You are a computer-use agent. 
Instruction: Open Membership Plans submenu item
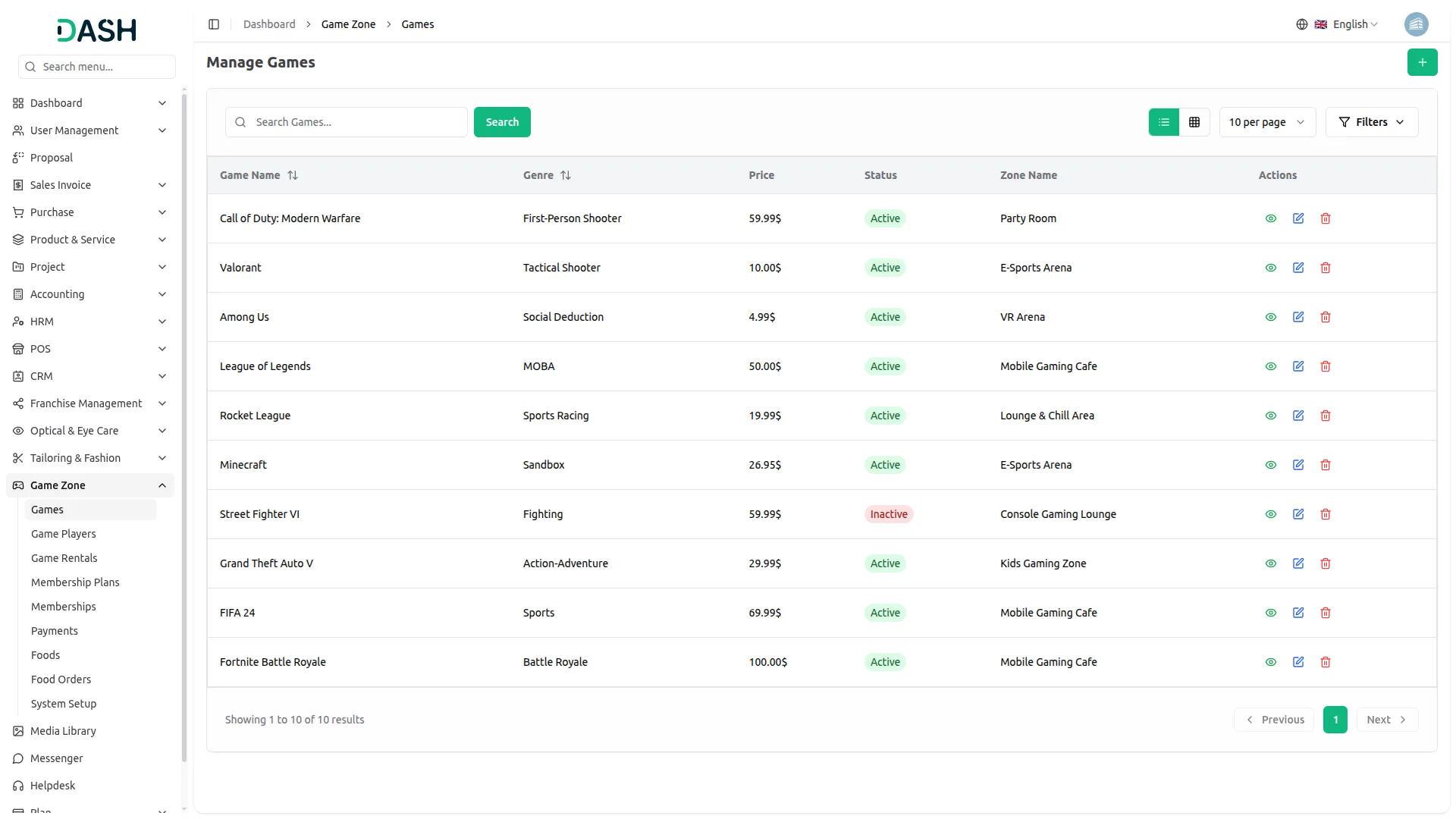pos(75,582)
